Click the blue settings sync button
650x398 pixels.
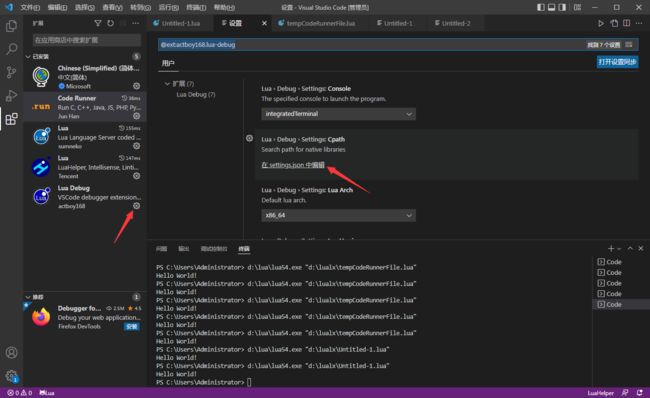617,62
